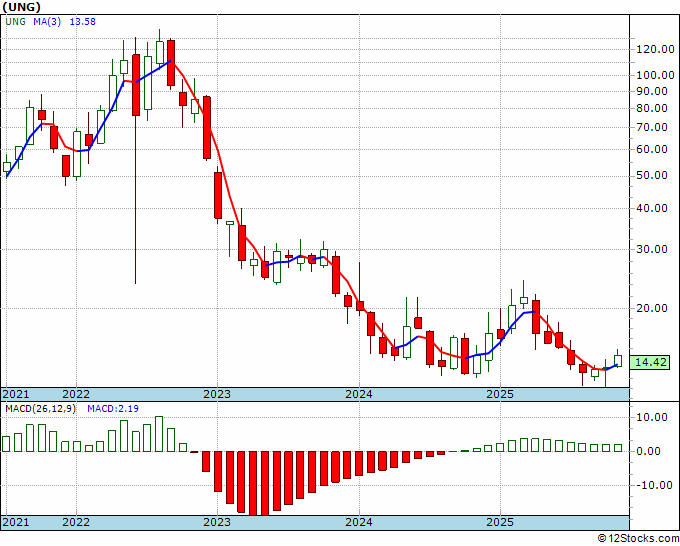This screenshot has height=546, width=680.
Task: Click the current price tag 14.42
Action: (650, 362)
